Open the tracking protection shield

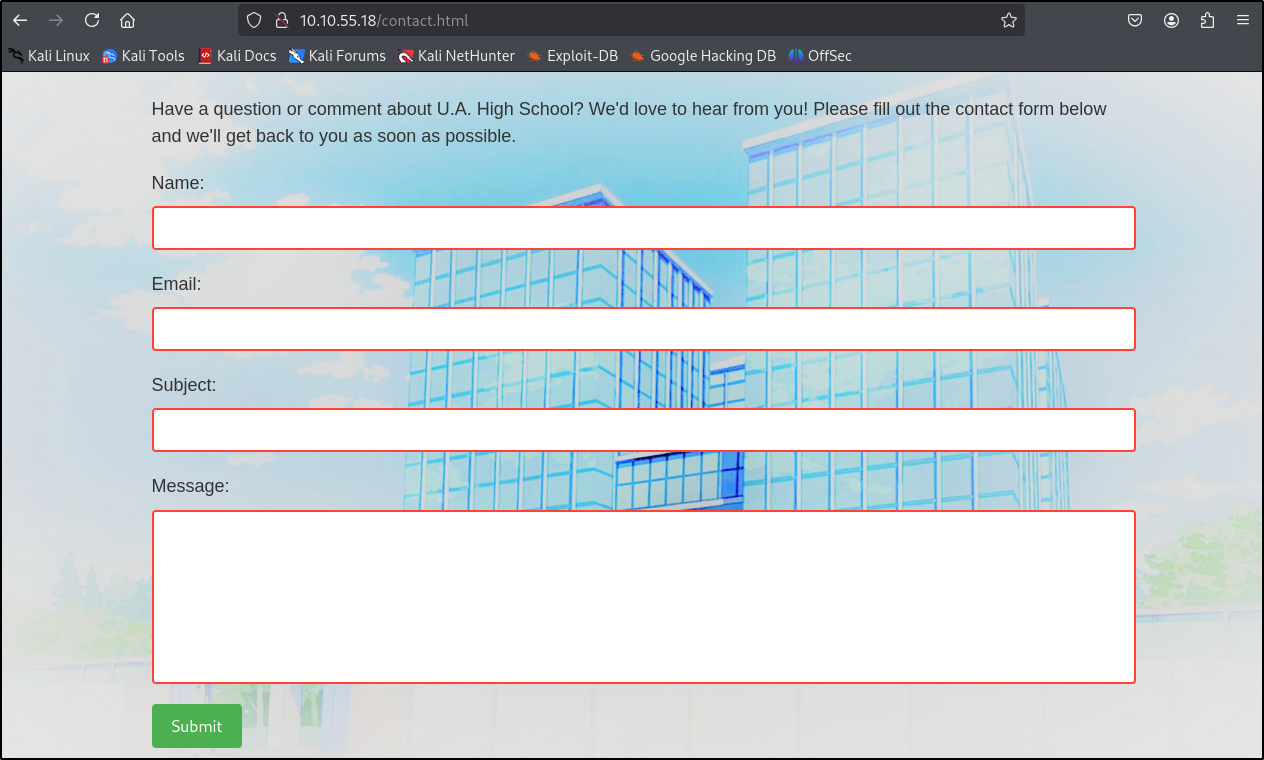254,20
